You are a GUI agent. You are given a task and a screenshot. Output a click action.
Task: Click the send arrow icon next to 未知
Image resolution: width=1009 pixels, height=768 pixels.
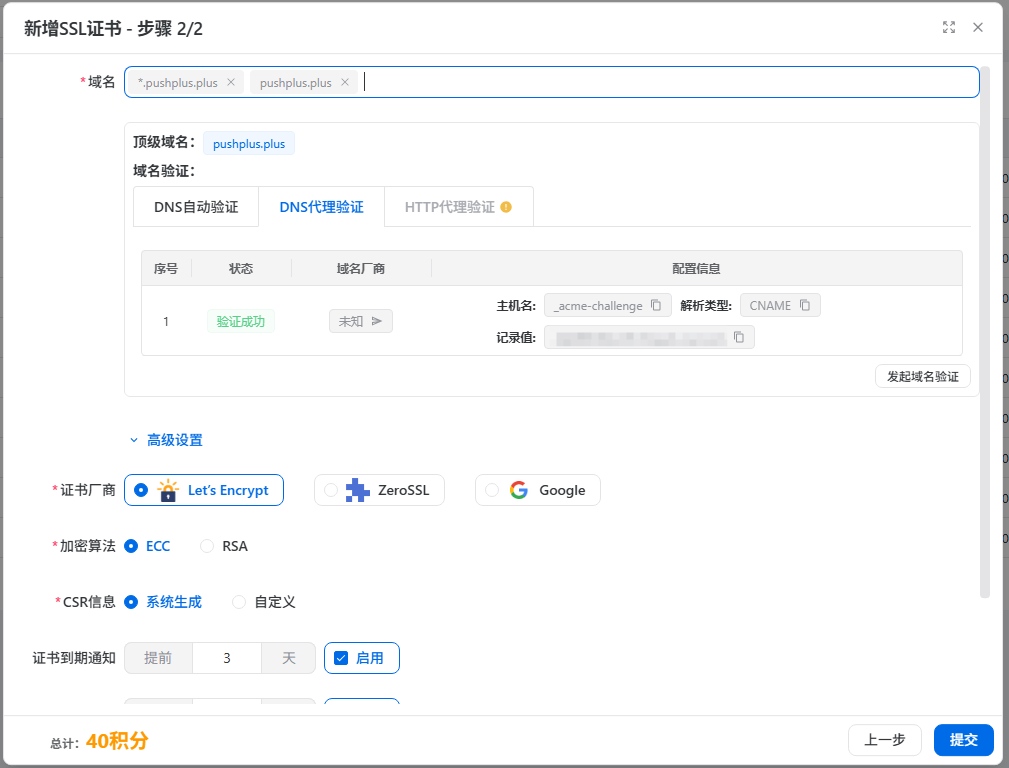tap(377, 321)
